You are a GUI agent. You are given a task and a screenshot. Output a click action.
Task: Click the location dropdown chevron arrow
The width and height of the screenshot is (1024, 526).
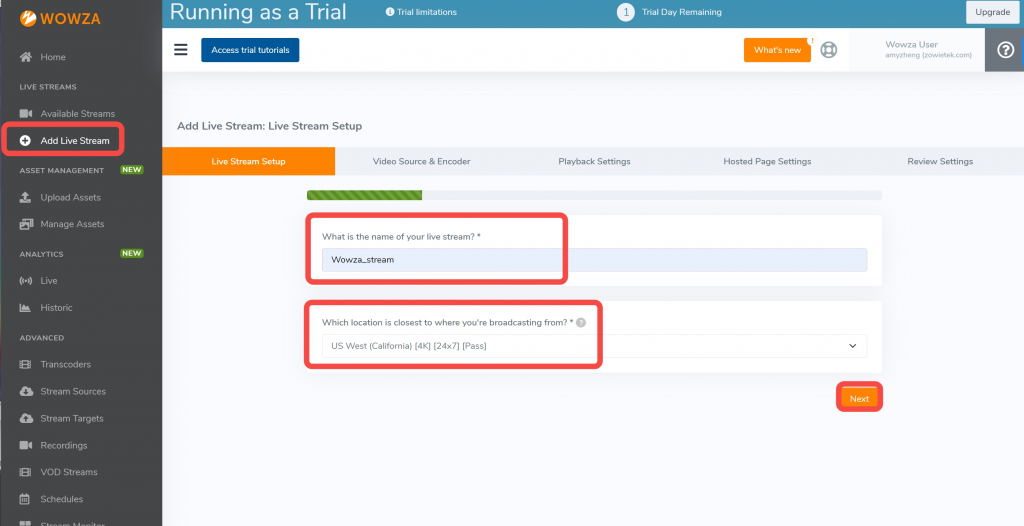(852, 346)
